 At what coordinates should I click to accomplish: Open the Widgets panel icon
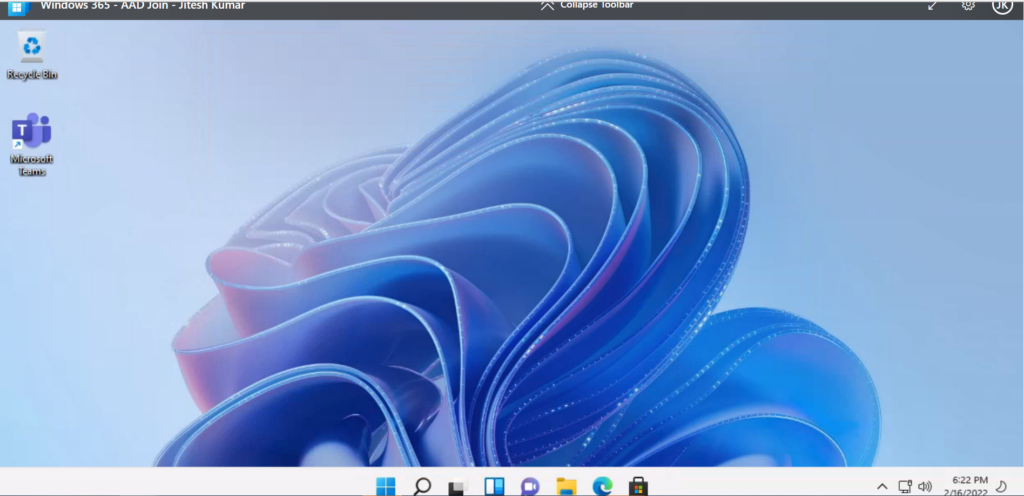point(494,487)
